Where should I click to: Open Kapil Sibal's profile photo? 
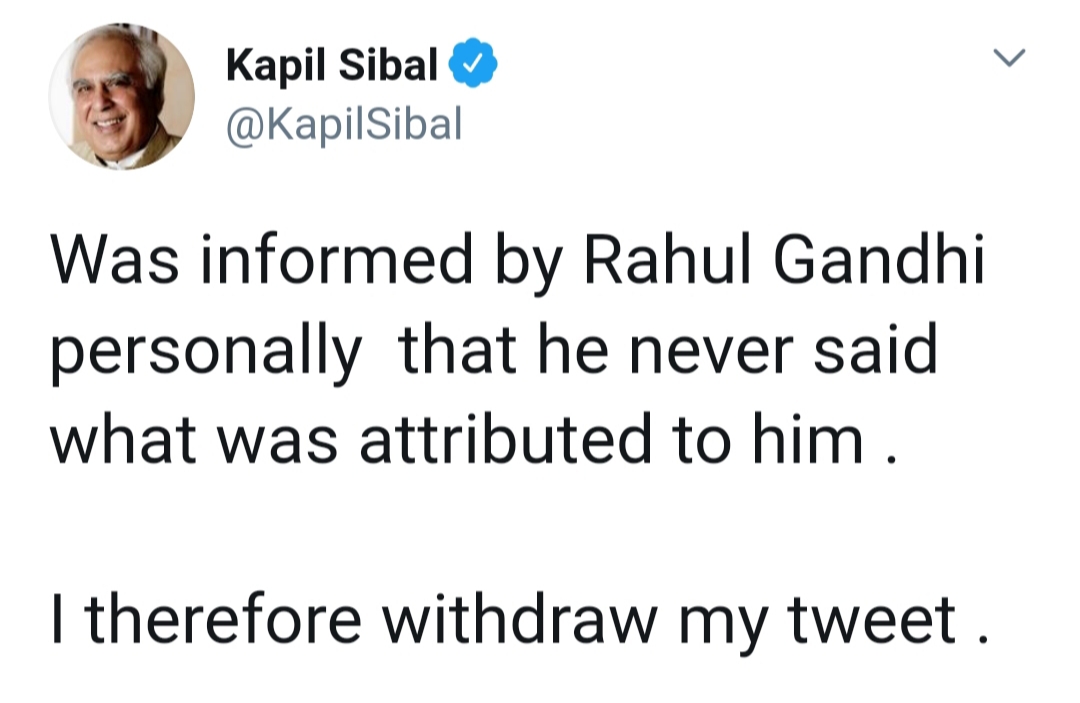[x=122, y=96]
